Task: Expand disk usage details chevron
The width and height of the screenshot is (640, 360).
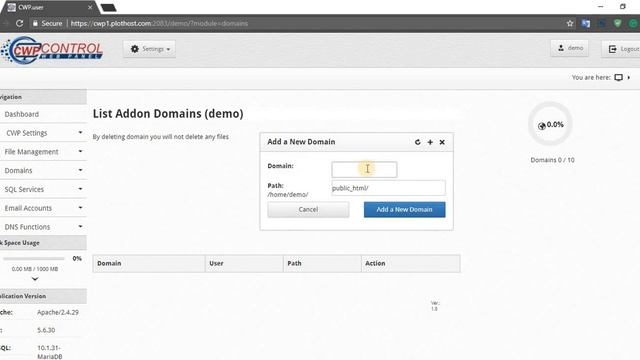Action: (35, 279)
